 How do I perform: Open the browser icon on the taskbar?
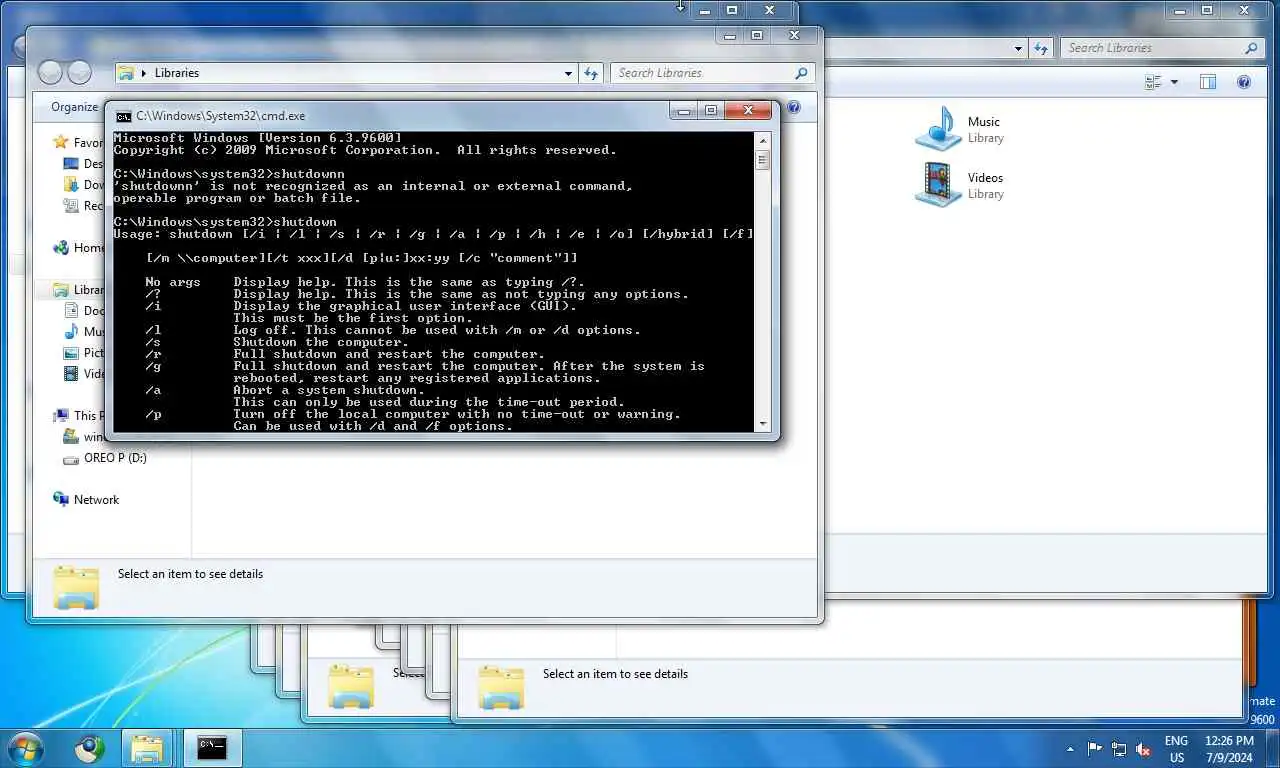pos(89,747)
